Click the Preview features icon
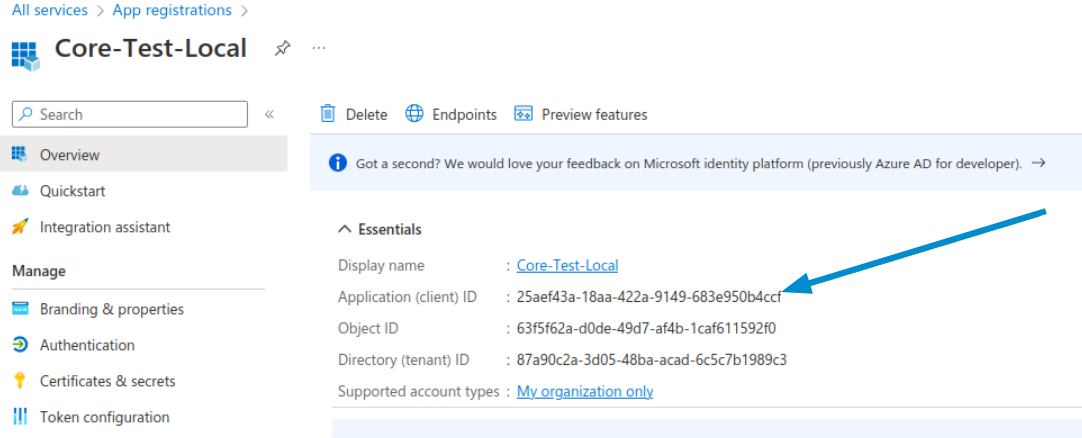Viewport: 1082px width, 438px height. [524, 114]
